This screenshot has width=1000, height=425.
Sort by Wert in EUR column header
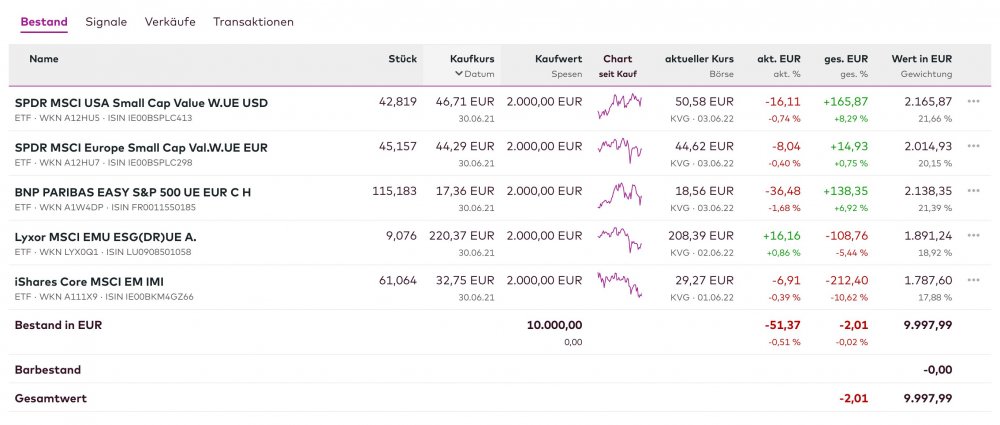(921, 59)
